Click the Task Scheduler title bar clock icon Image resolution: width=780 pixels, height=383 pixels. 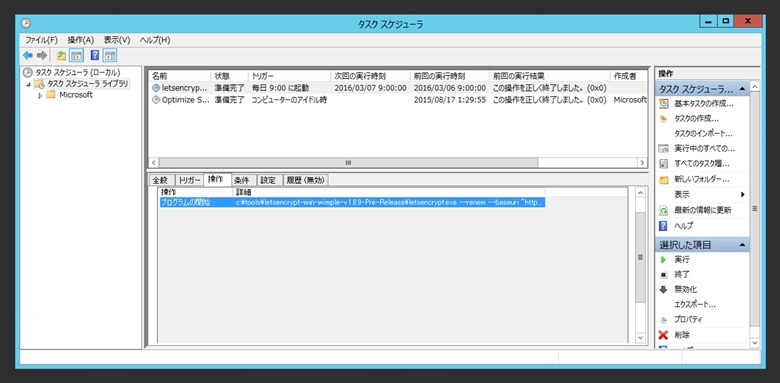(x=26, y=23)
